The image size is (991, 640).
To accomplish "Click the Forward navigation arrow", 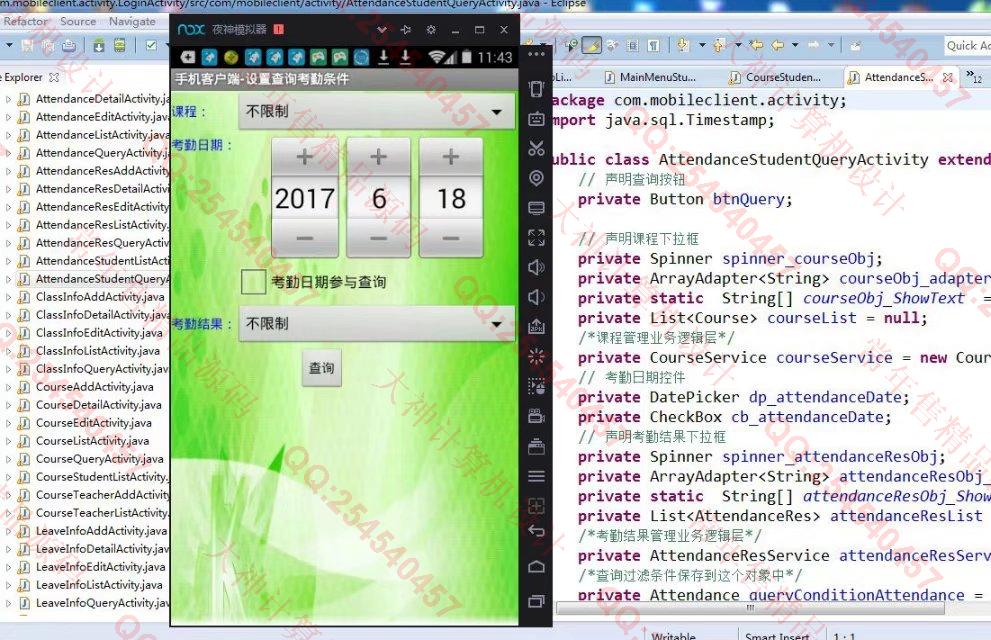I will [x=814, y=45].
